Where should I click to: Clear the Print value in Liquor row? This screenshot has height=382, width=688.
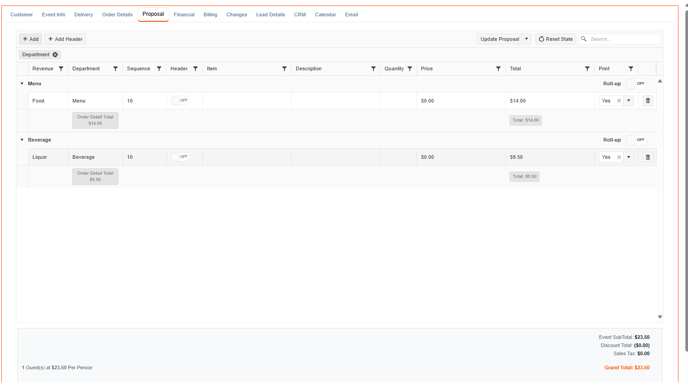619,157
